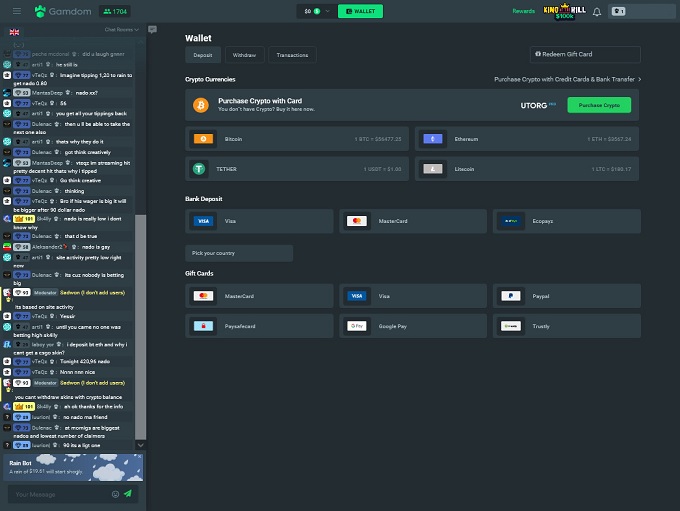Choose Paysafecard gift card
Image resolution: width=680 pixels, height=511 pixels.
[259, 326]
